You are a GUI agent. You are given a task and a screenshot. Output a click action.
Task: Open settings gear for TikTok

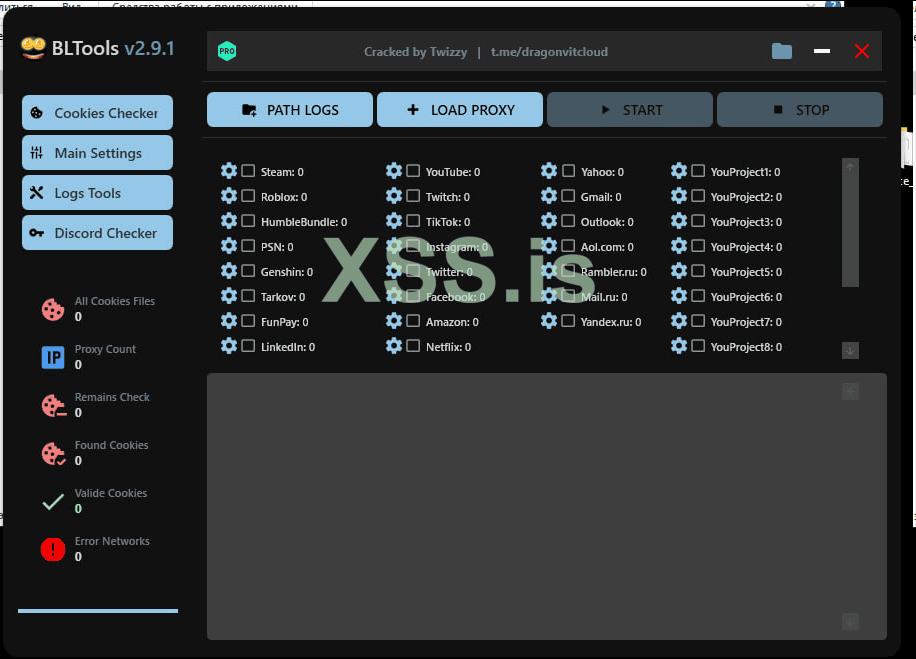pyautogui.click(x=394, y=221)
